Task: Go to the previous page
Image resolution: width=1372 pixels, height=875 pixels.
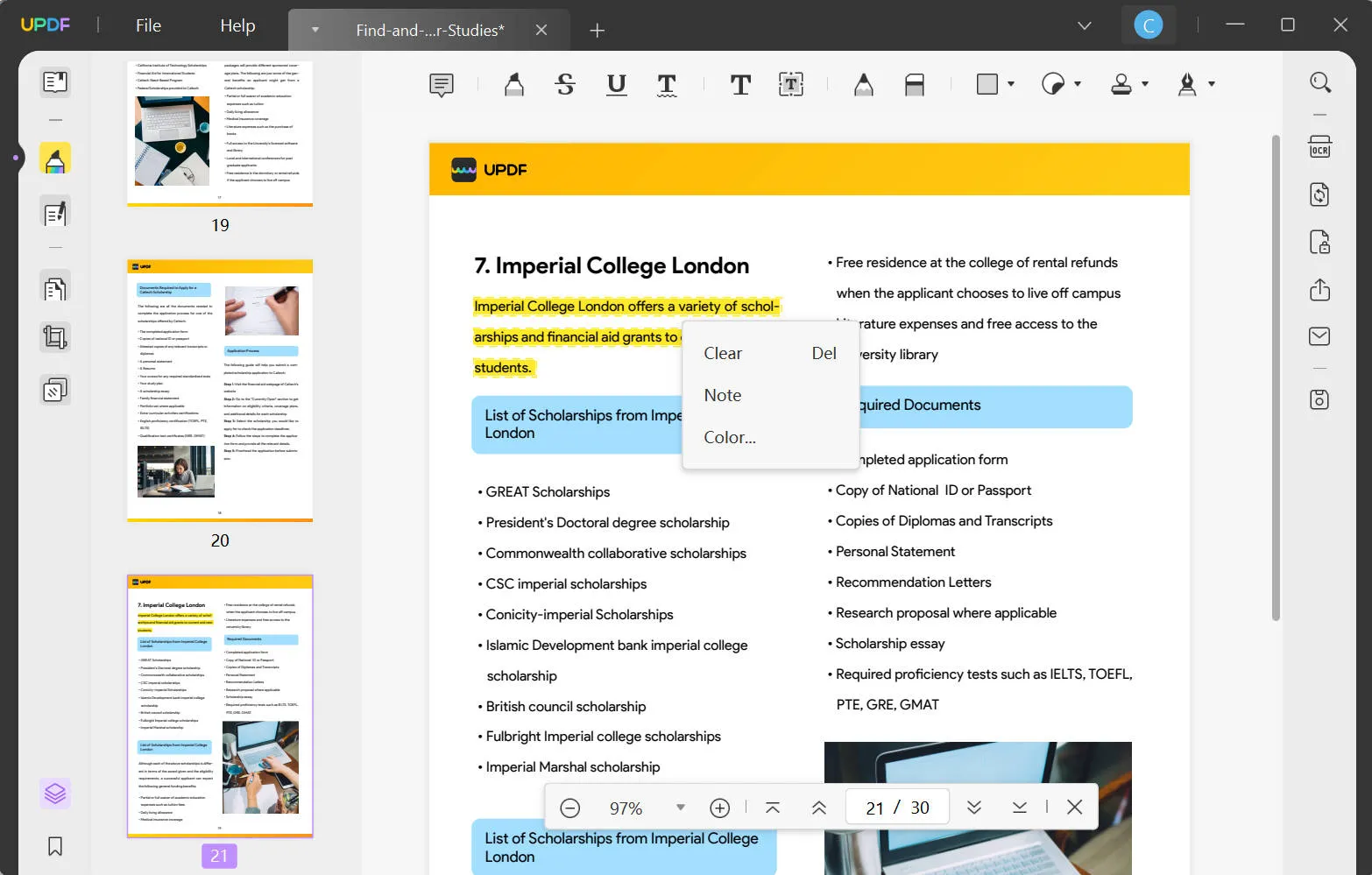Action: [819, 808]
